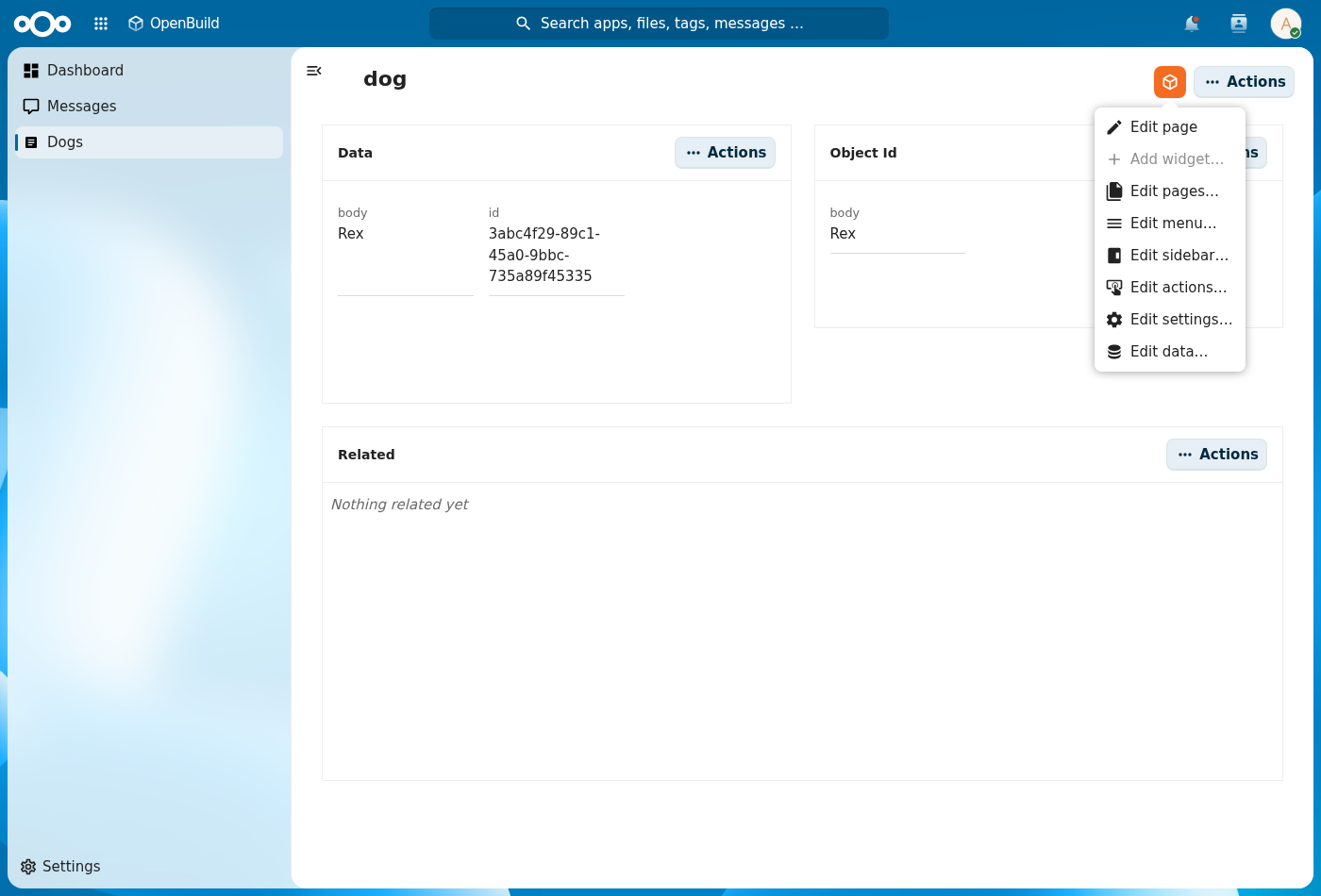The height and width of the screenshot is (896, 1321).
Task: Click the OpenBuild app title
Action: click(185, 24)
